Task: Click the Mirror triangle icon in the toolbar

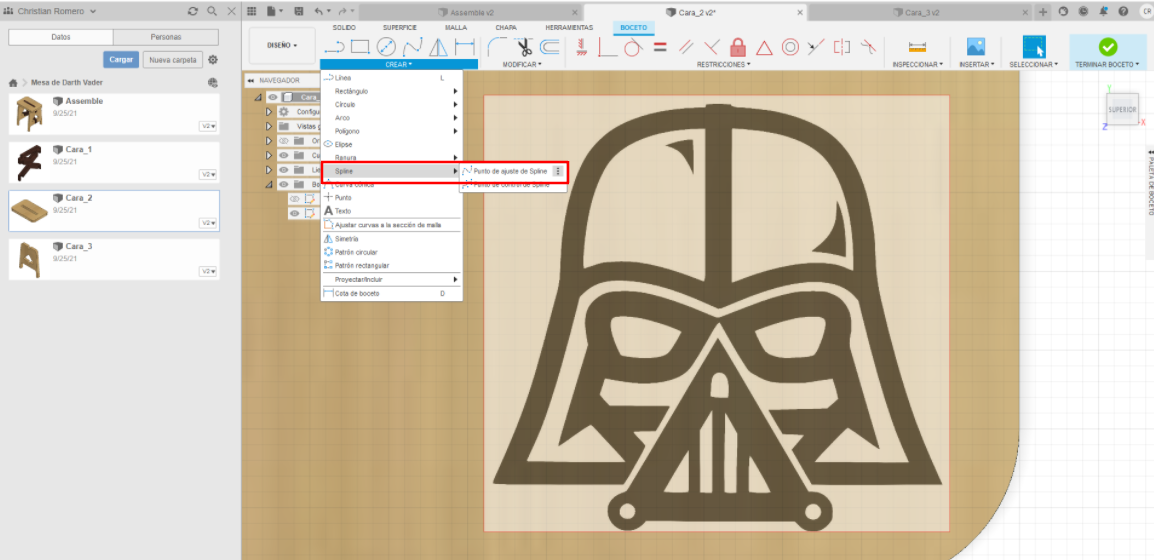Action: 439,48
